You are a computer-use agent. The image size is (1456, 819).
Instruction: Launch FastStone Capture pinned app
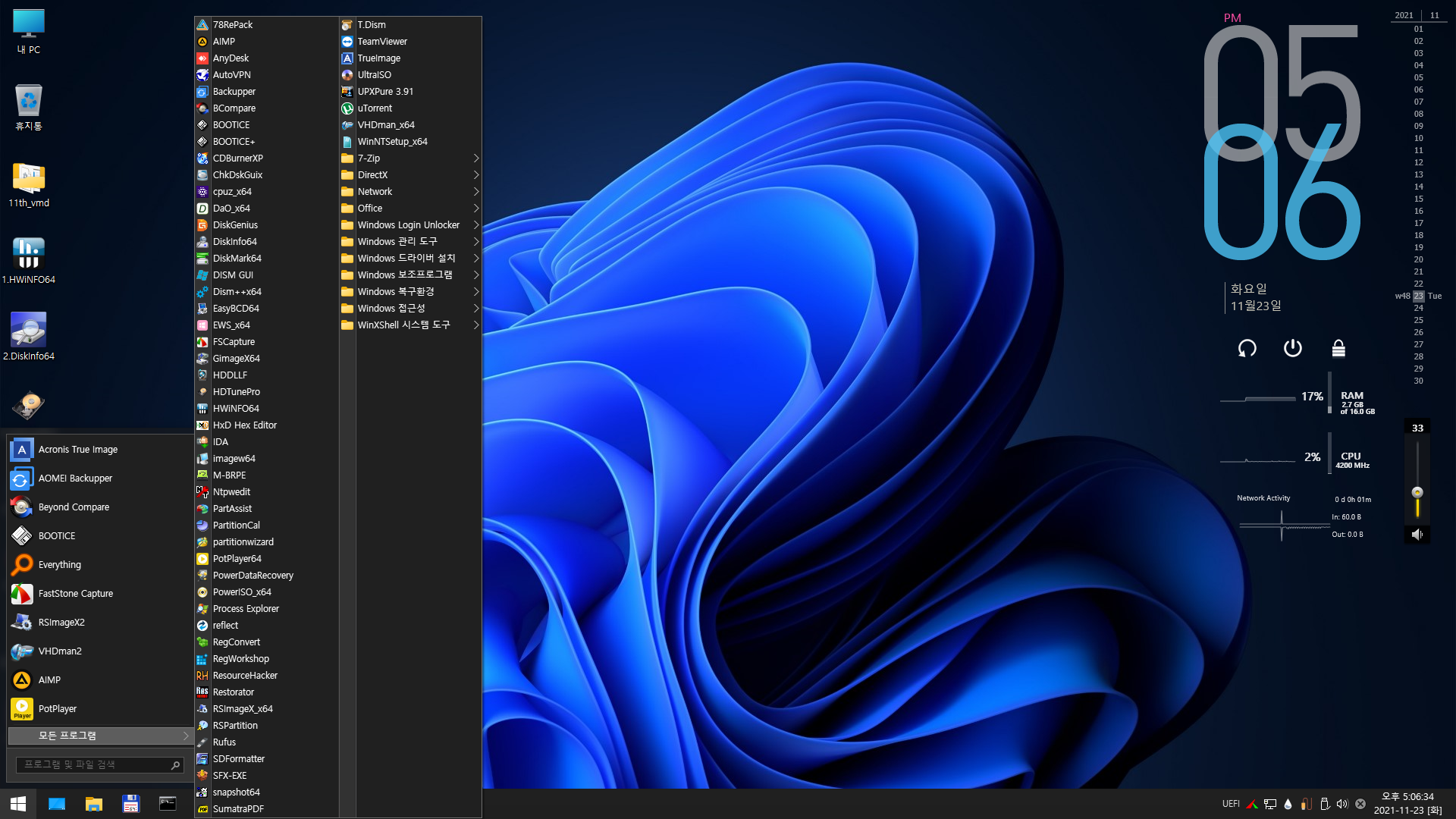coord(100,594)
